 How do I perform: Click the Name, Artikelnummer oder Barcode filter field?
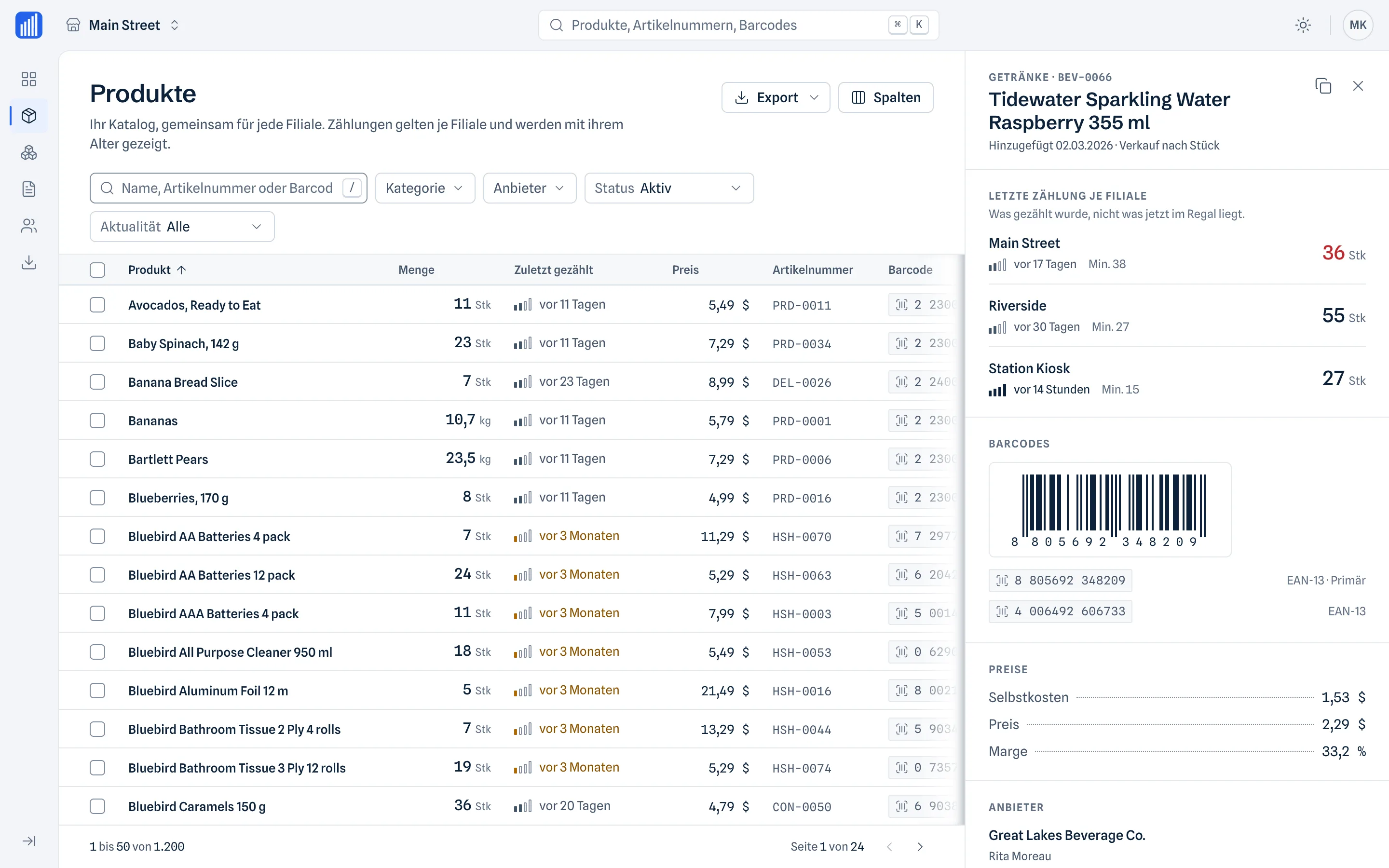pyautogui.click(x=229, y=188)
